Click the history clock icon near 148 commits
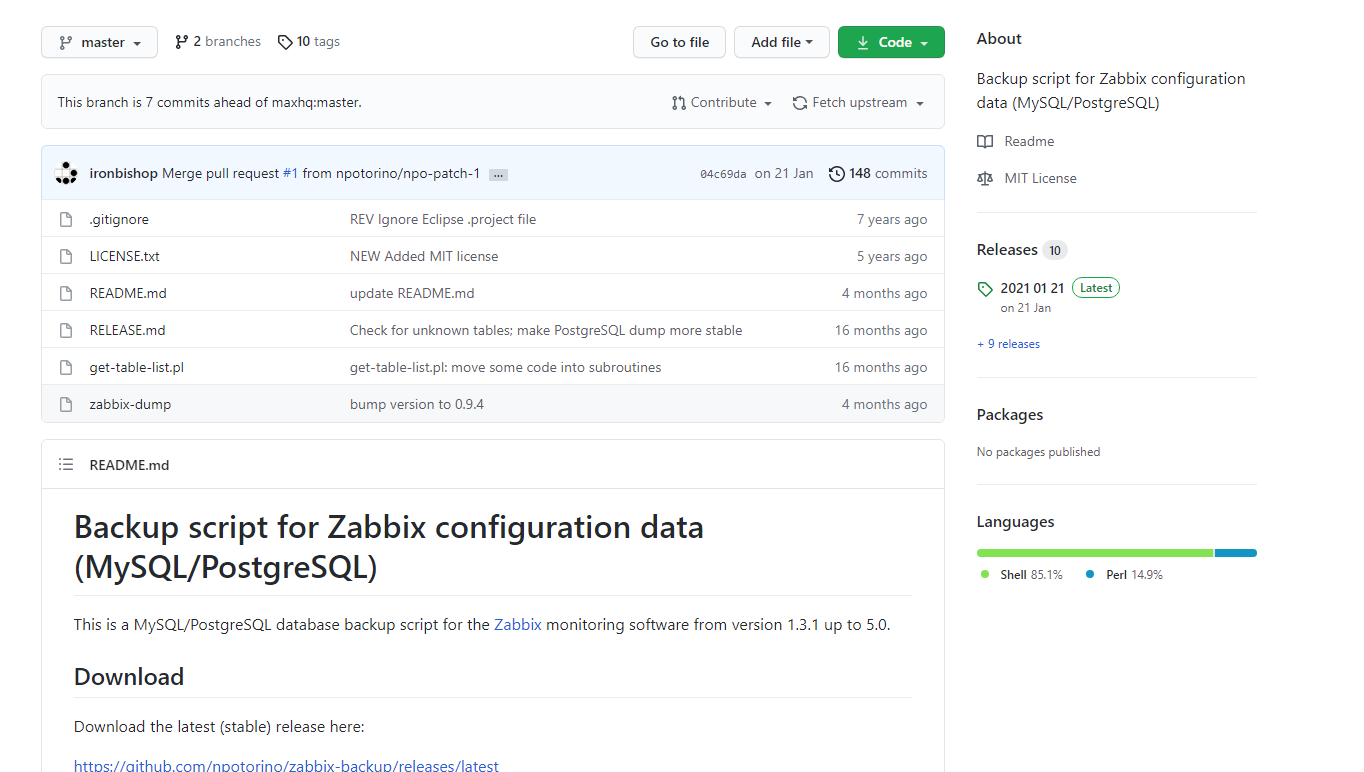This screenshot has height=772, width=1364. point(837,173)
